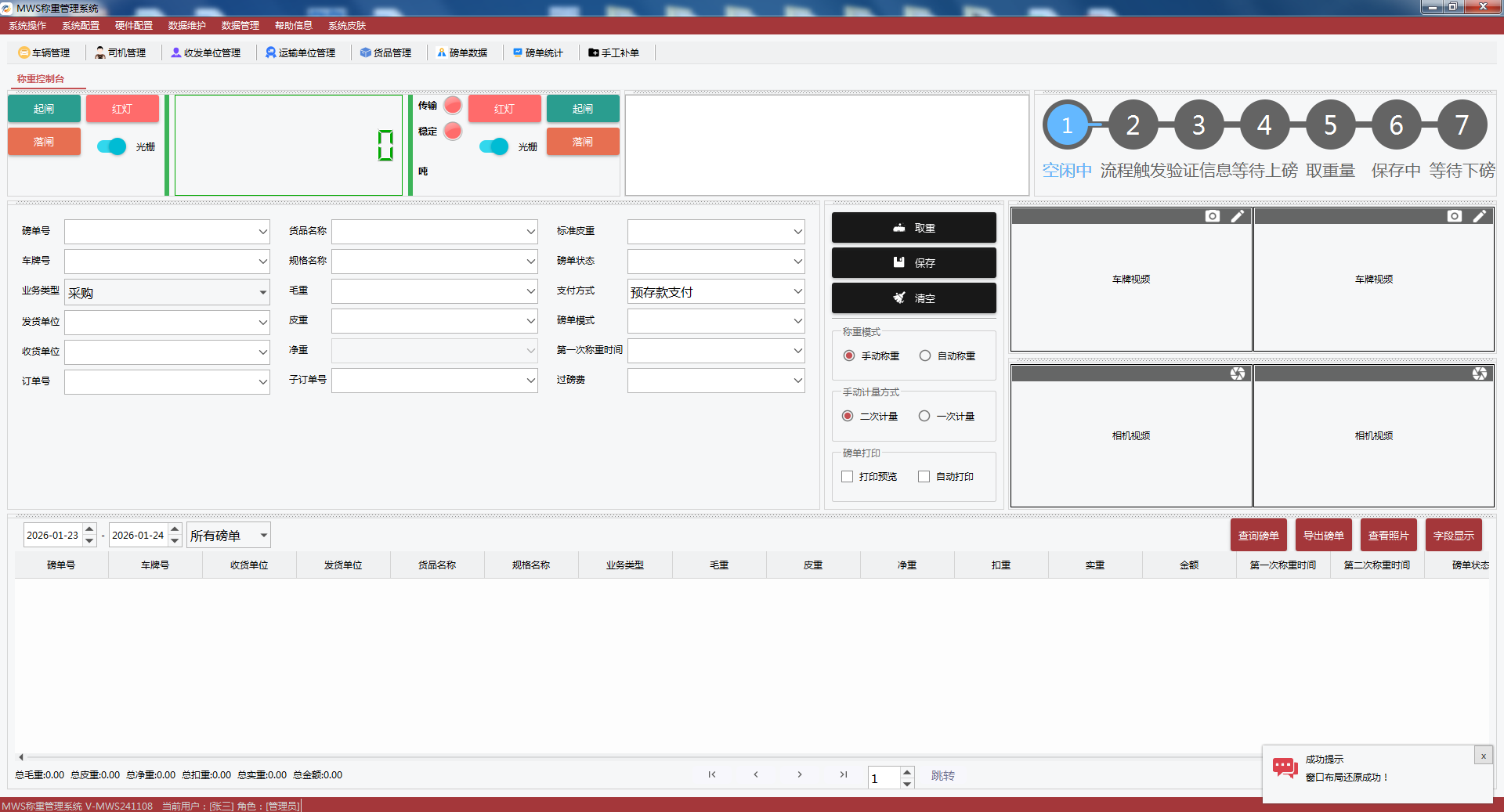1504x812 pixels.
Task: Close the 成功提示 notification popup
Action: tap(1483, 756)
